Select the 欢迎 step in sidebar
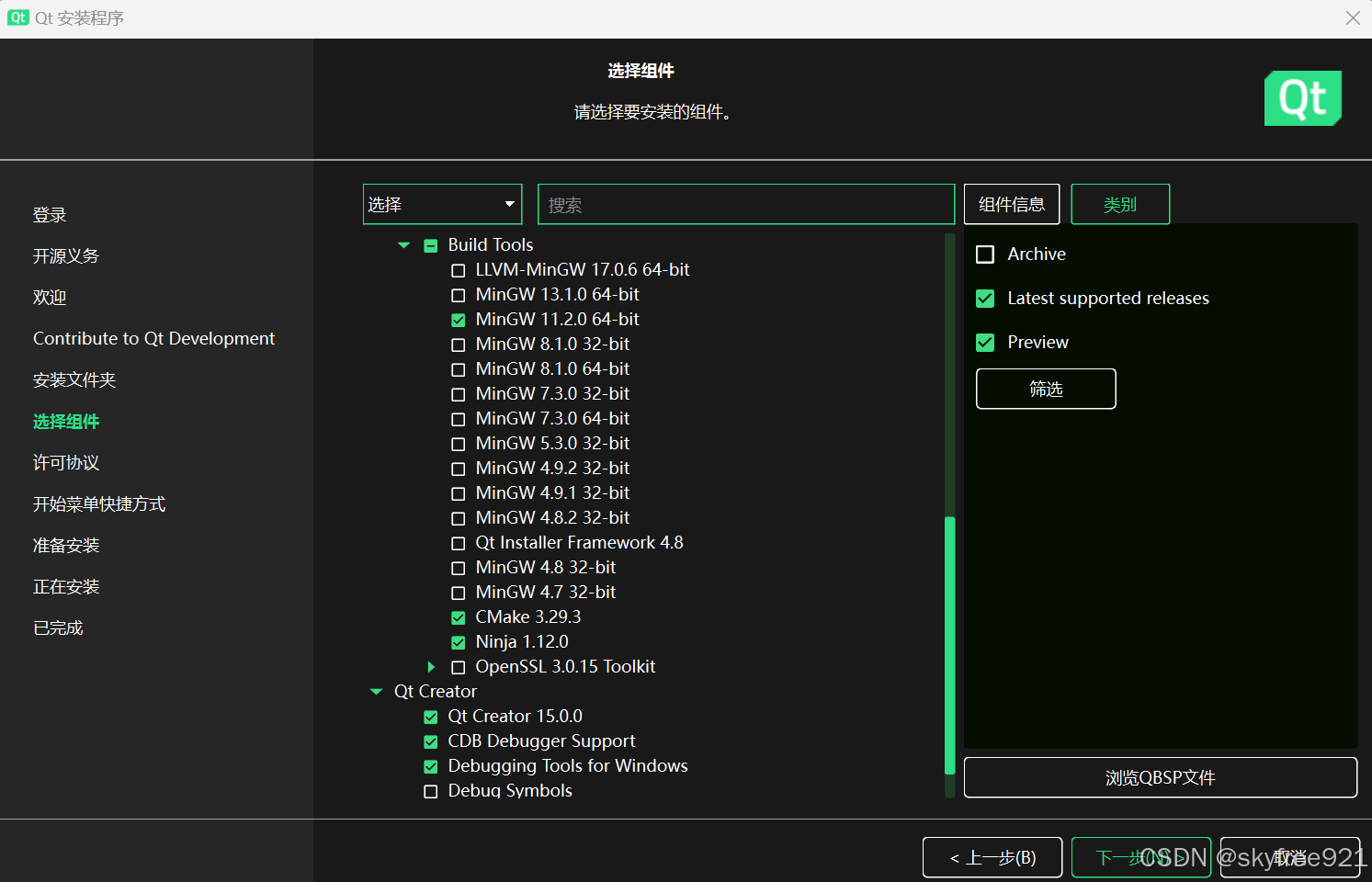The image size is (1372, 882). click(50, 298)
